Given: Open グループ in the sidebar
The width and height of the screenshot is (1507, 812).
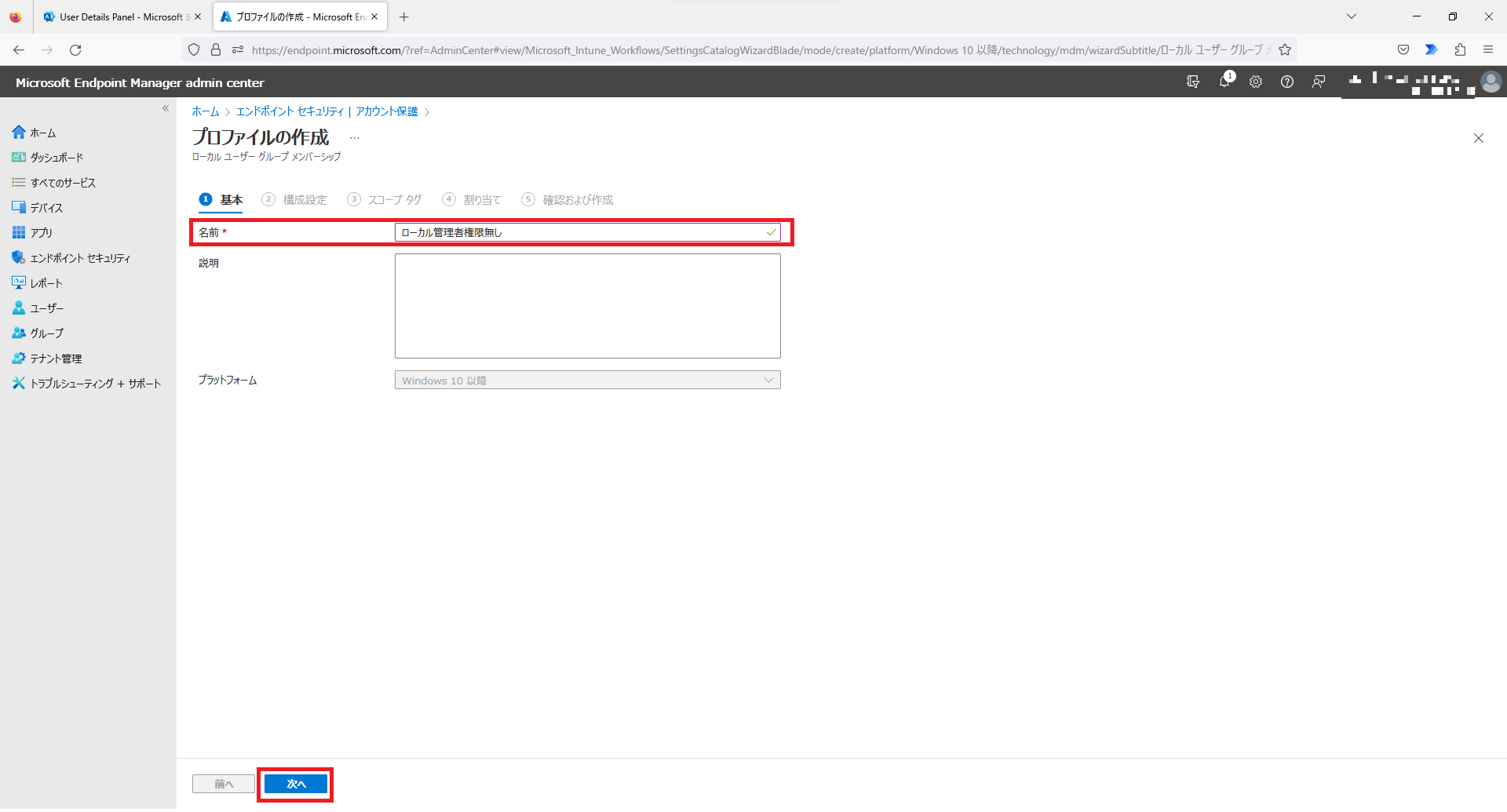Looking at the screenshot, I should coord(38,333).
